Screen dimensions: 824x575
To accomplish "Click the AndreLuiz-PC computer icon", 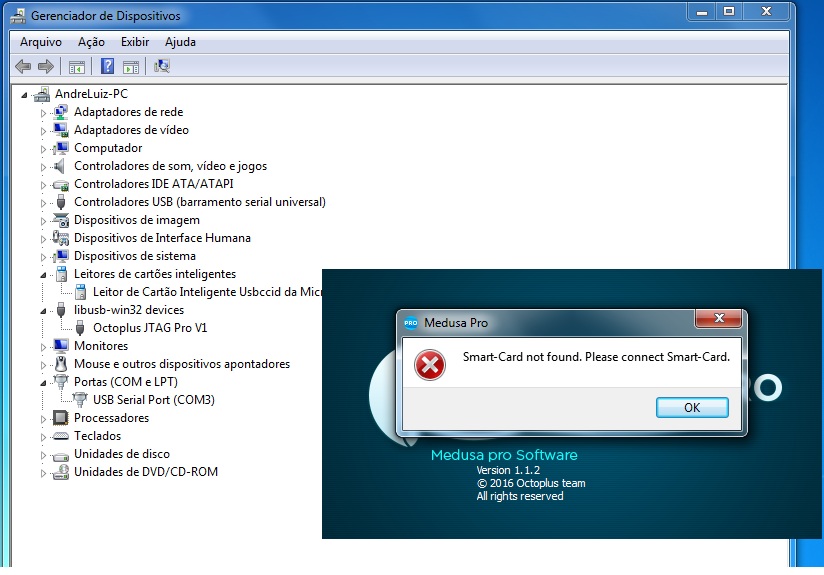I will (42, 94).
